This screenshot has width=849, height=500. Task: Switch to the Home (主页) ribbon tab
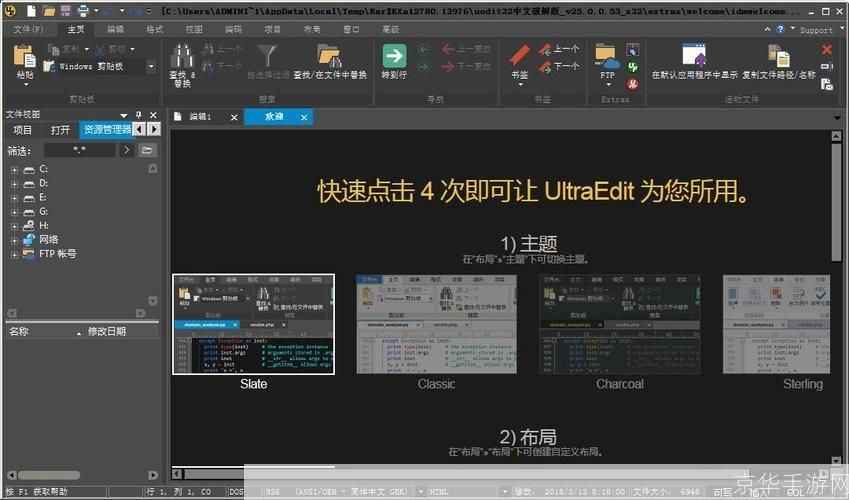(76, 29)
